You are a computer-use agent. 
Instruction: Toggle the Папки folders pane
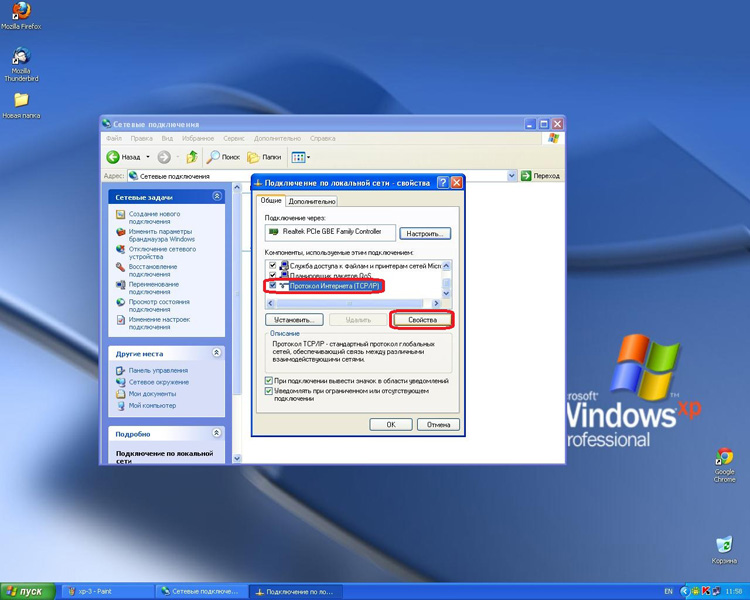point(264,157)
